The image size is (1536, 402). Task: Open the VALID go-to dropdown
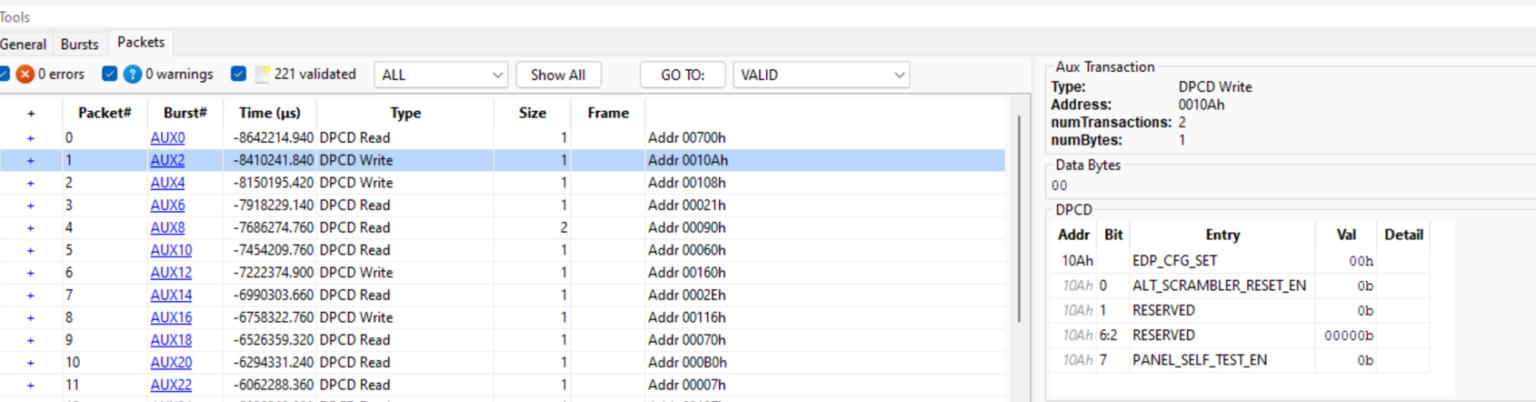[x=821, y=75]
